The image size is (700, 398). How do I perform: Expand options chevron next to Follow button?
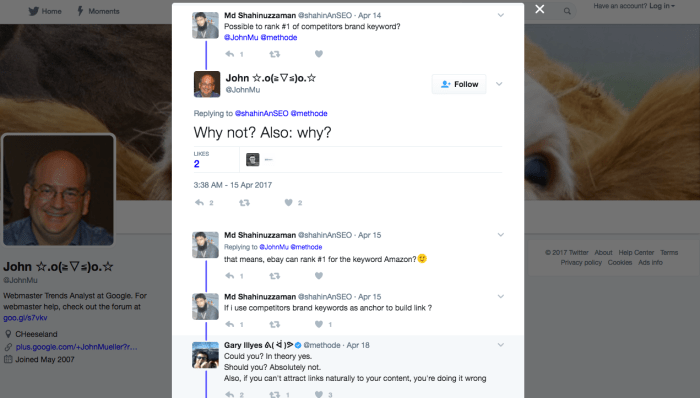point(500,84)
